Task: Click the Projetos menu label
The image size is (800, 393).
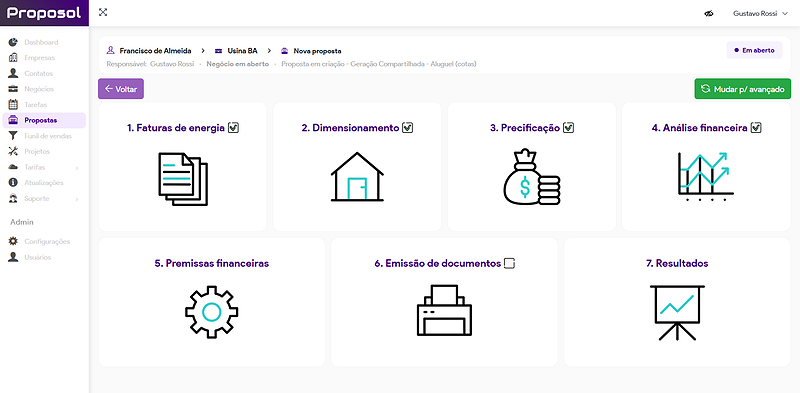Action: pyautogui.click(x=37, y=152)
